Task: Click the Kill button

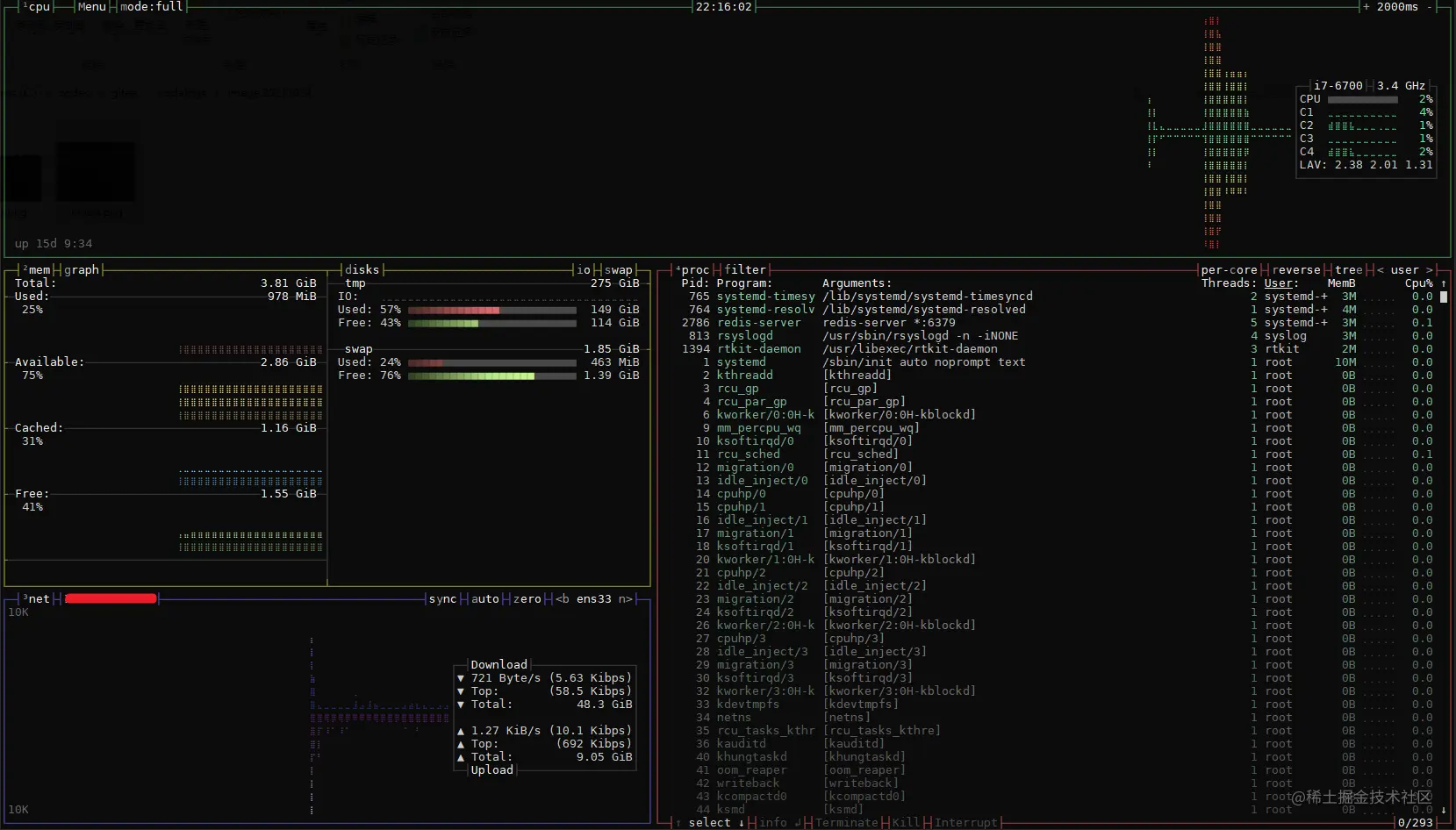Action: click(907, 822)
